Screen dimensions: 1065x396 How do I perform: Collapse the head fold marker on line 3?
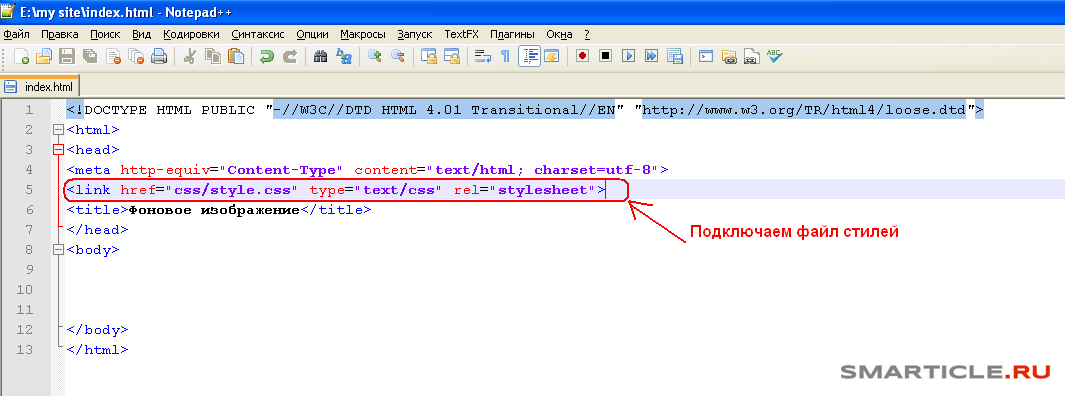[x=57, y=149]
